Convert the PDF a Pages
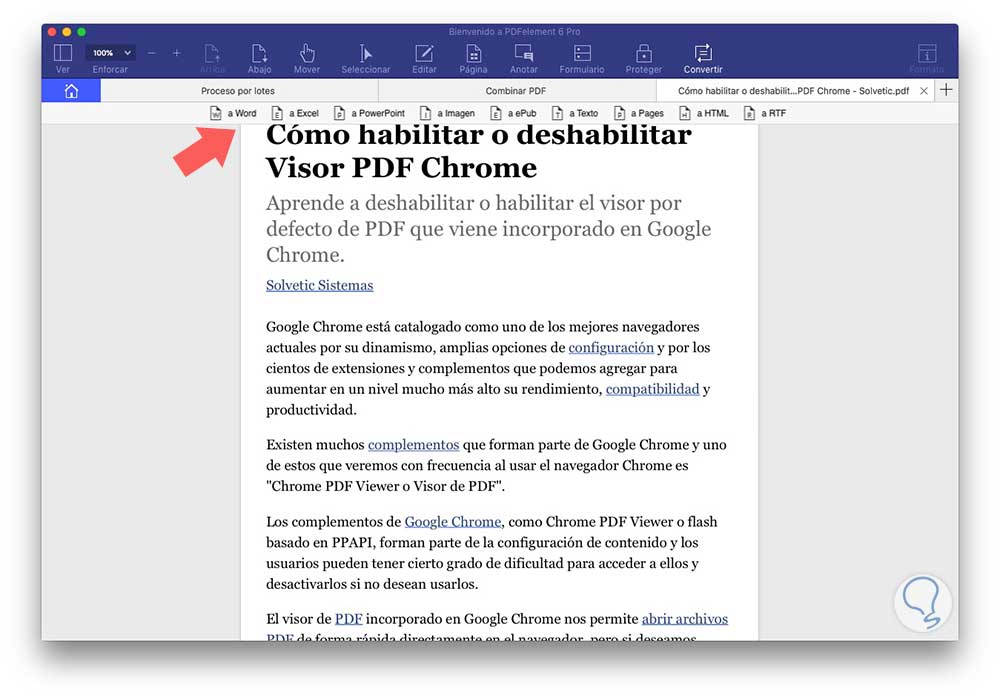This screenshot has height=700, width=1000. (x=639, y=113)
